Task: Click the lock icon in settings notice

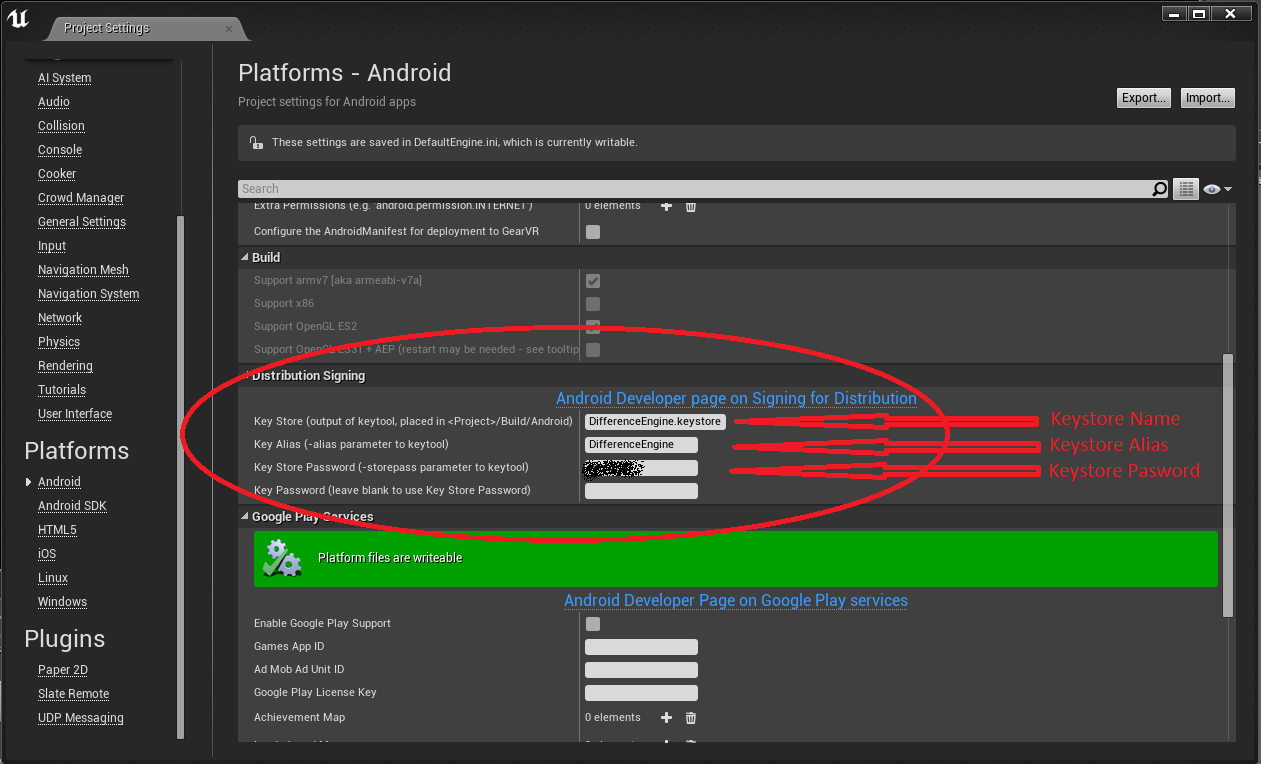Action: click(x=256, y=142)
